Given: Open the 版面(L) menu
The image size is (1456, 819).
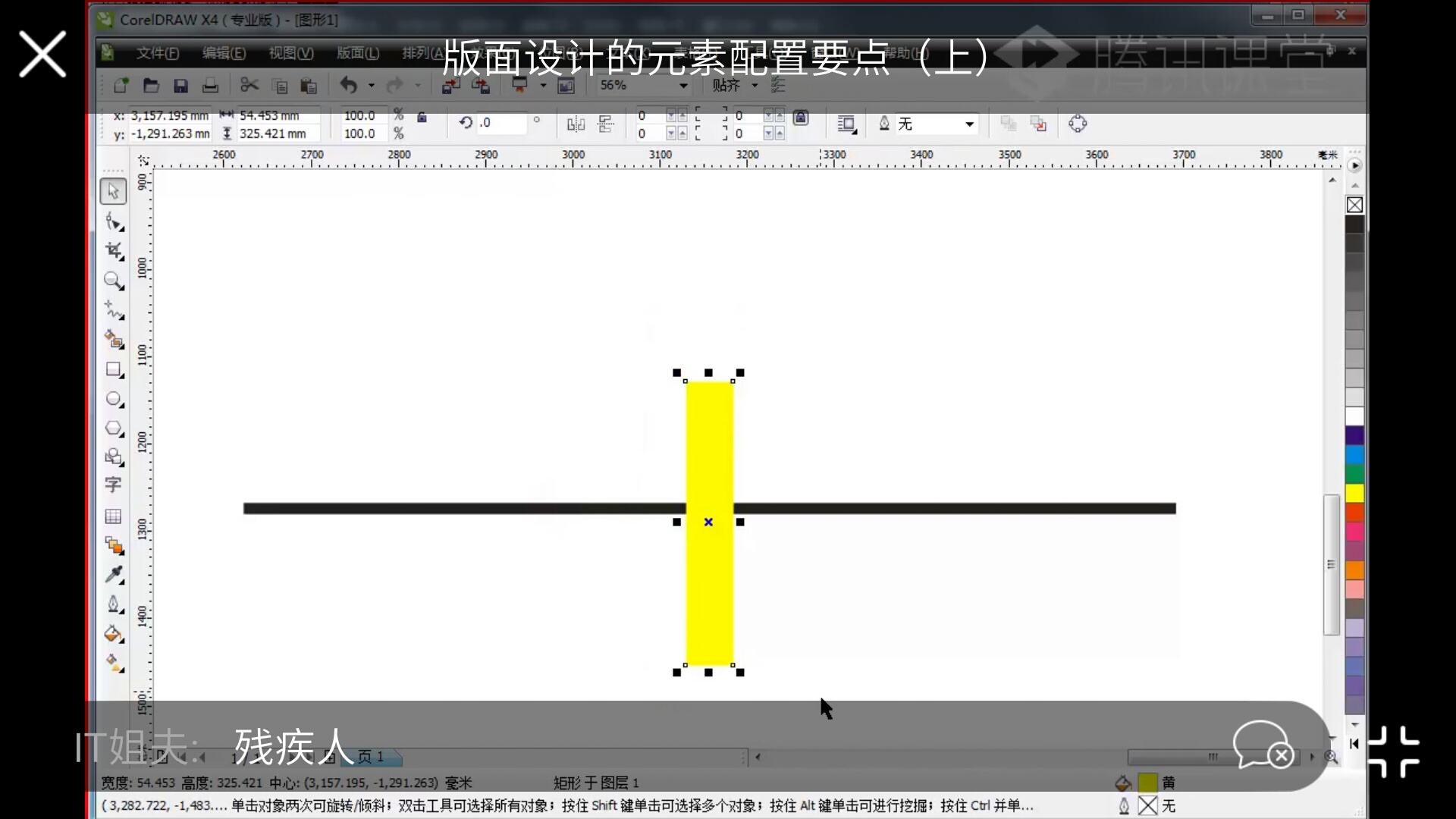Looking at the screenshot, I should tap(358, 52).
